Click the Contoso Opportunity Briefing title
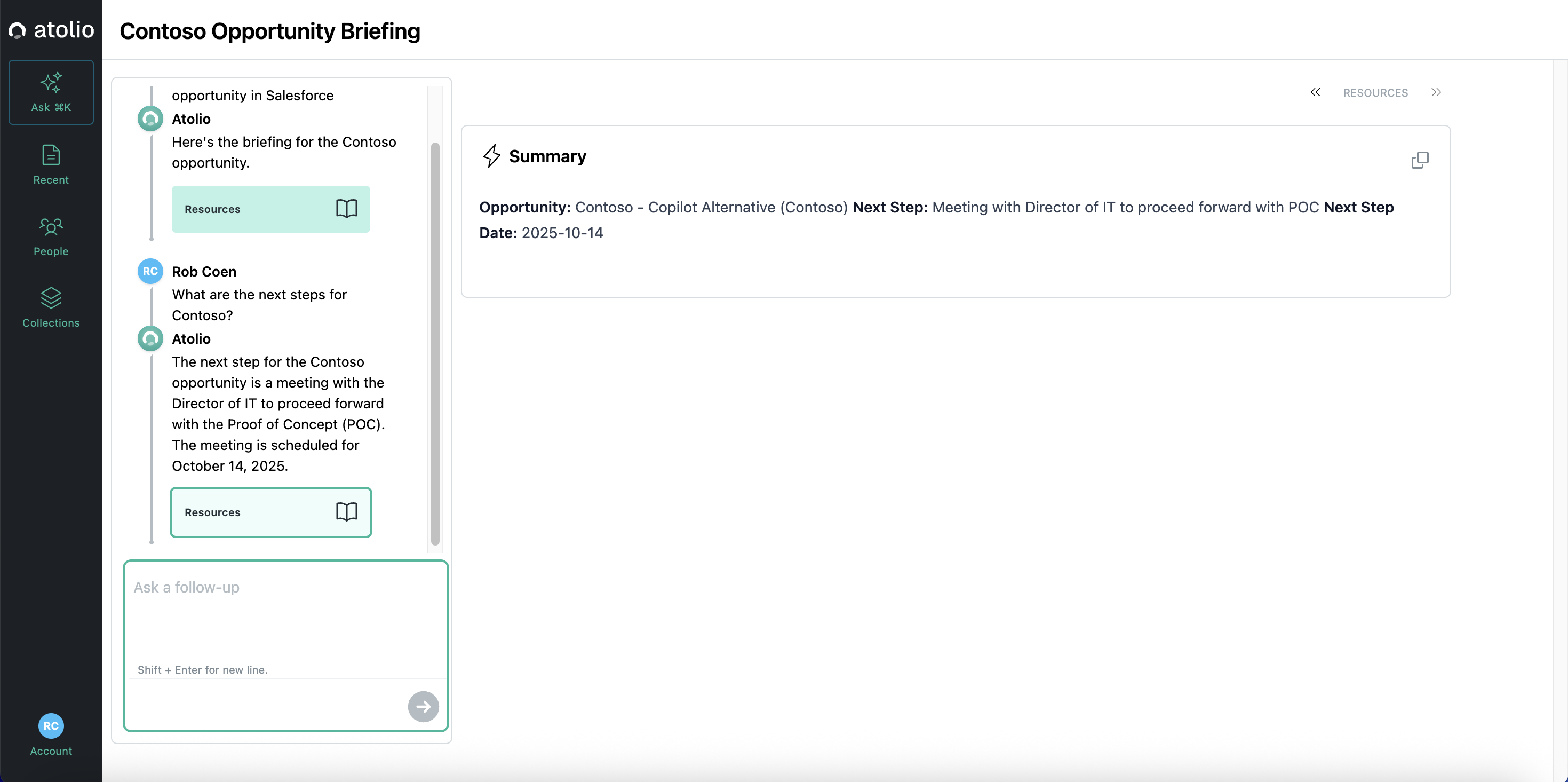Viewport: 1568px width, 782px height. (269, 31)
